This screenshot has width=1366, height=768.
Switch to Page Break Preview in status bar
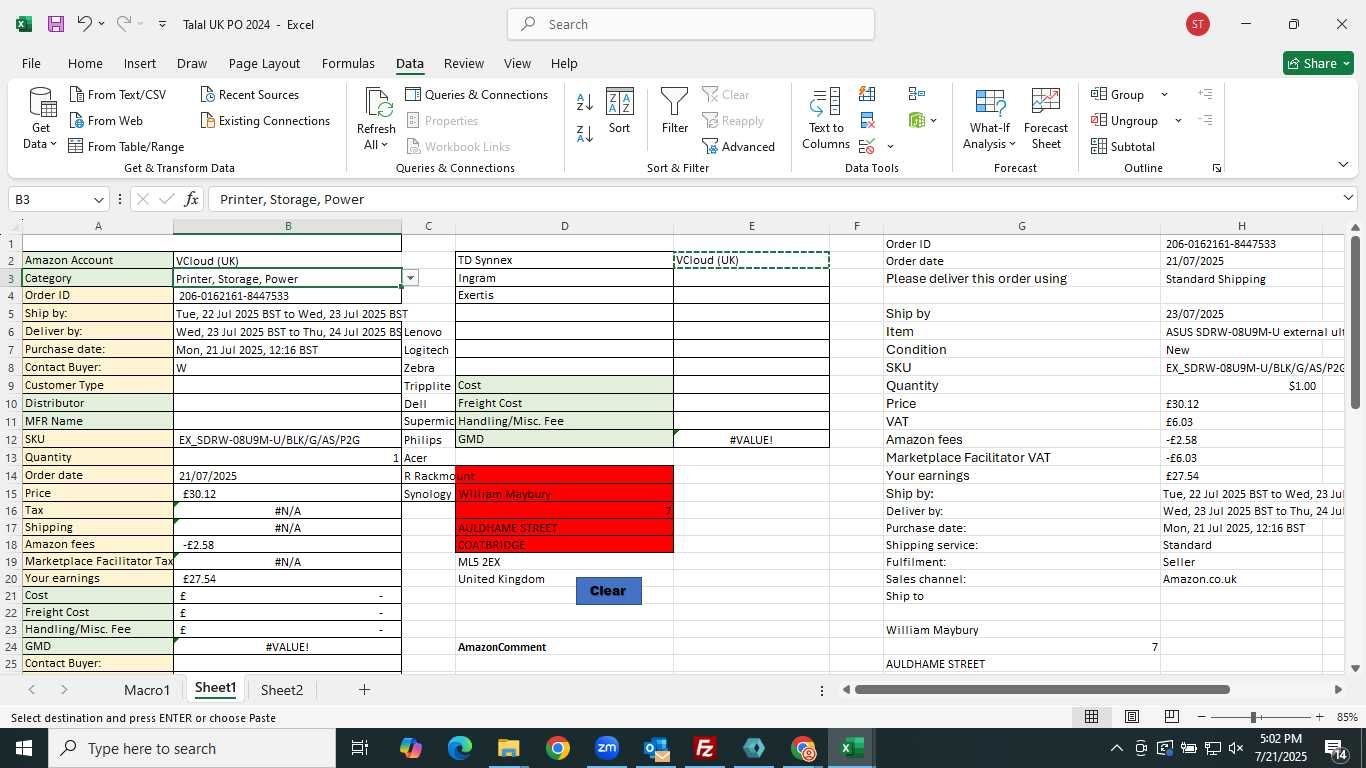coord(1172,717)
